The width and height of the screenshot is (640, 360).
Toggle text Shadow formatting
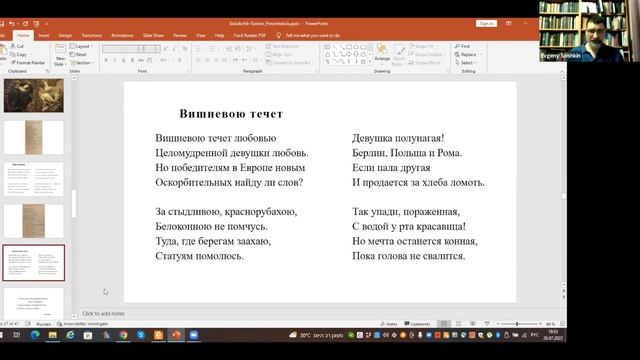(132, 60)
